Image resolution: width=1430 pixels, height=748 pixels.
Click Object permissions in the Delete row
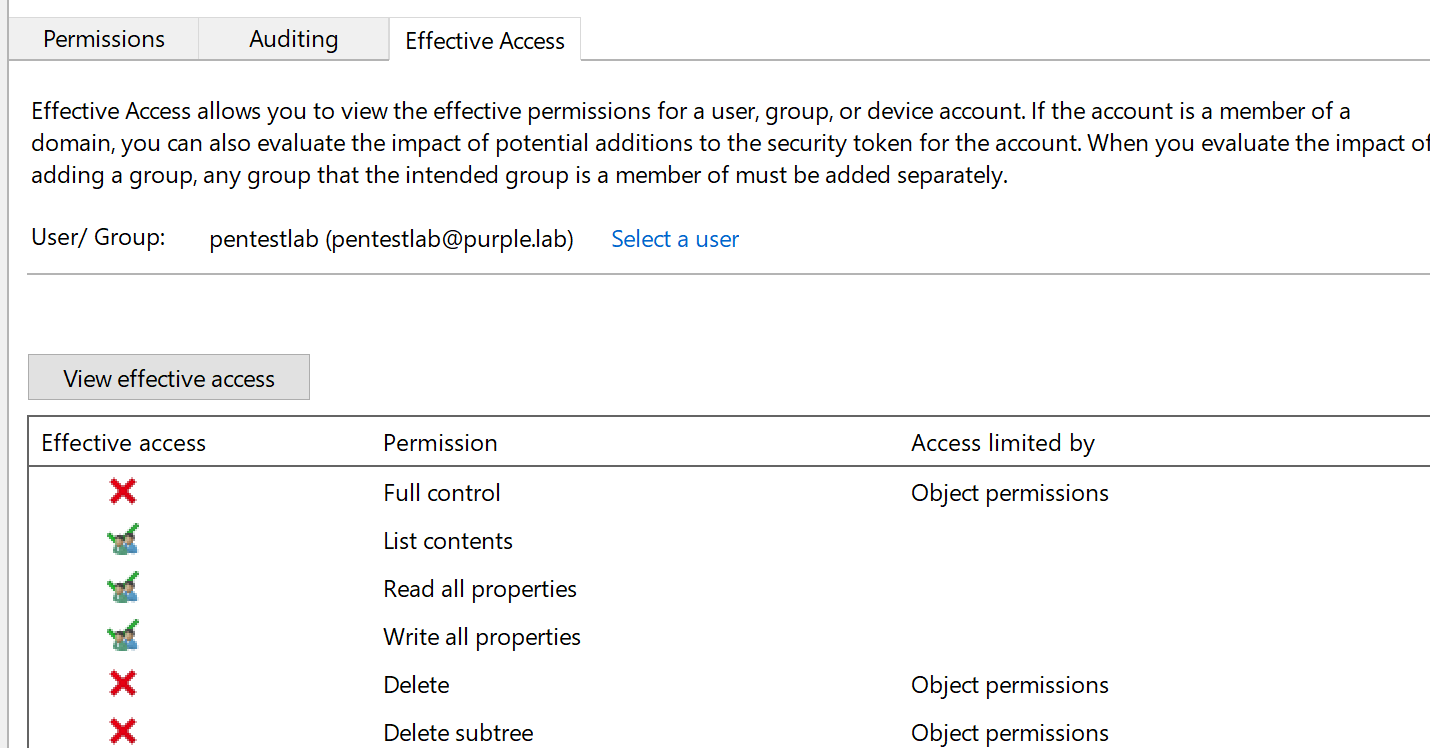(x=1009, y=685)
